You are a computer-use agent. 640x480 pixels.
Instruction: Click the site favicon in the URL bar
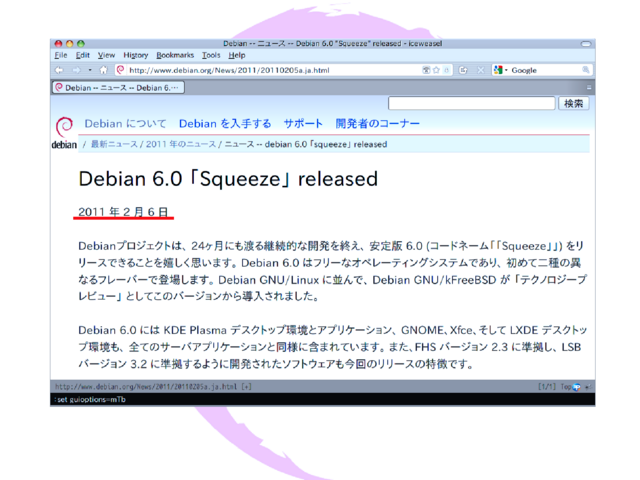pos(121,70)
